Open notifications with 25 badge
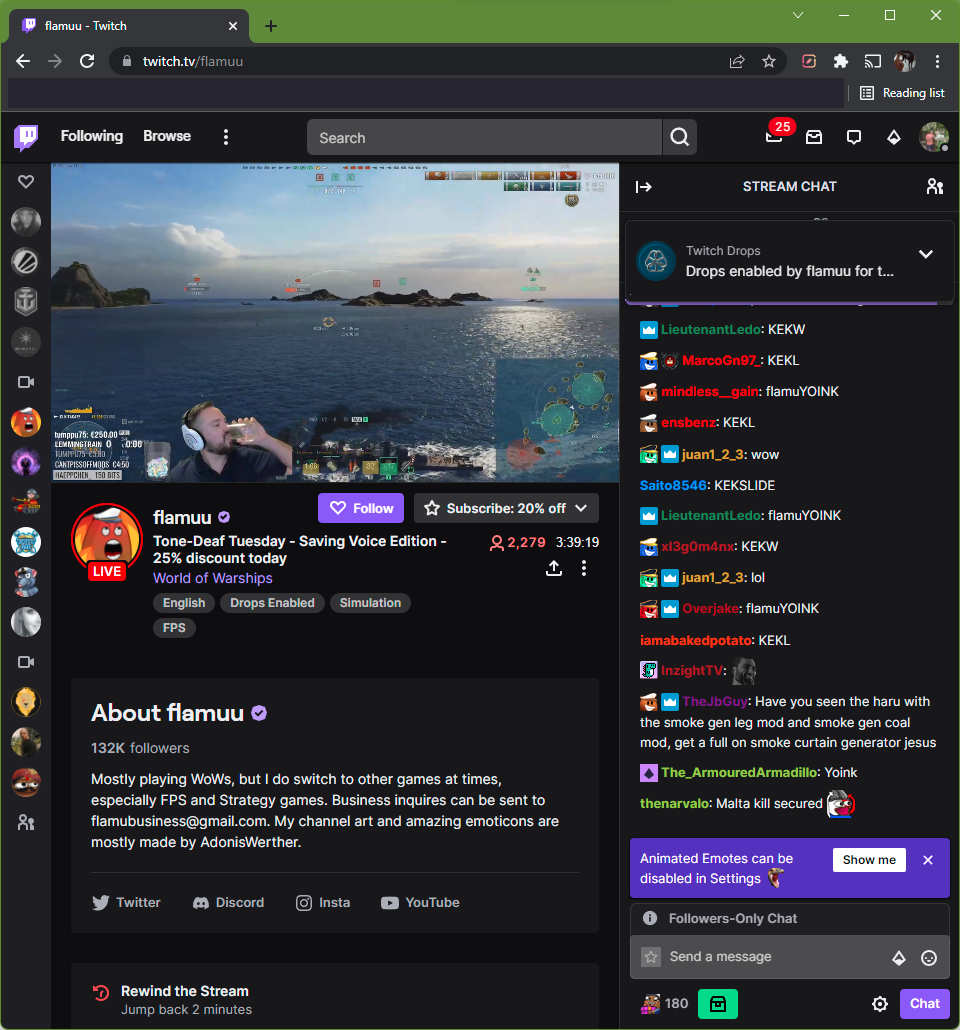Screen dimensions: 960x1030 774,137
